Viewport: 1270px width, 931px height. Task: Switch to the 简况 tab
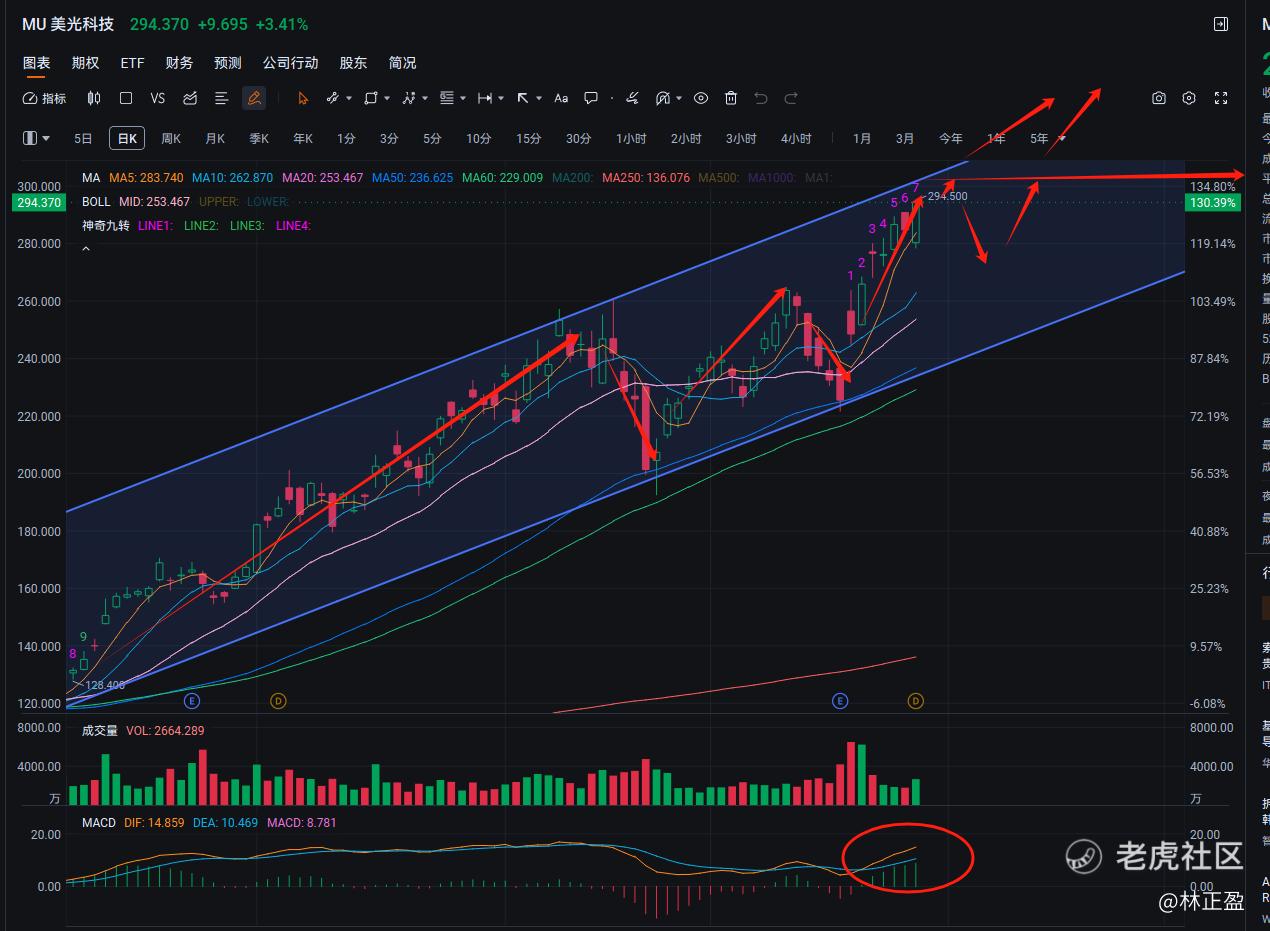tap(402, 62)
